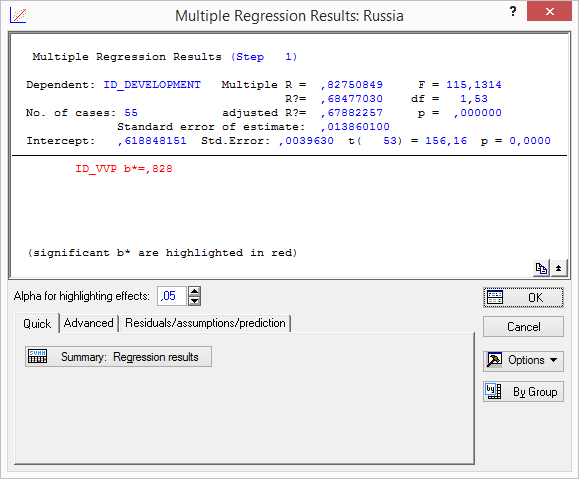Close the Multiple Regression Results dialog
Viewport: 579px width, 479px height.
click(549, 11)
